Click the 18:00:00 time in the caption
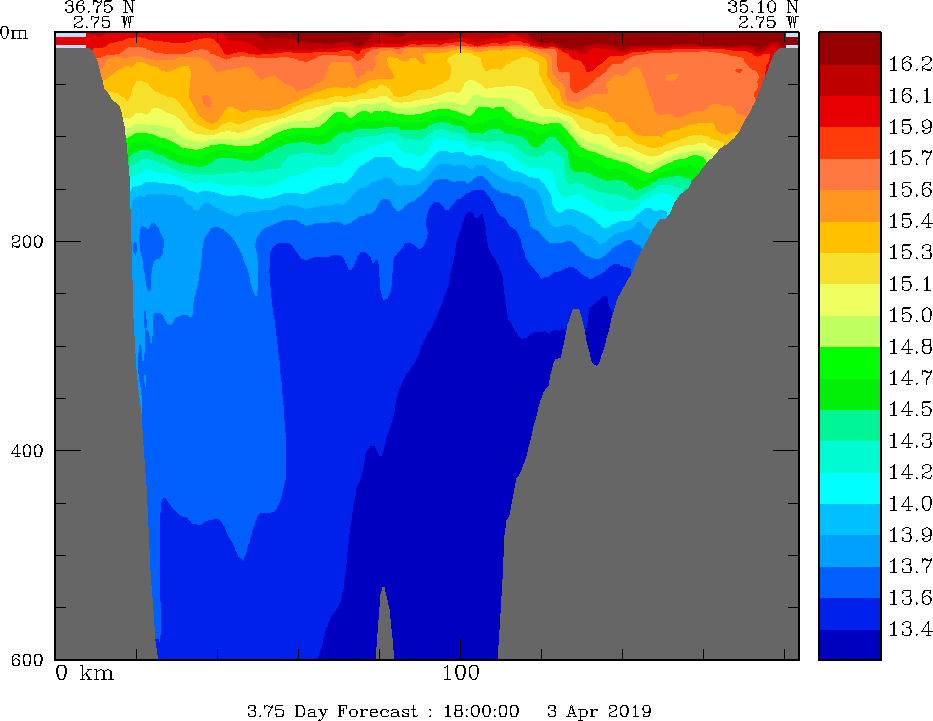 [x=483, y=711]
